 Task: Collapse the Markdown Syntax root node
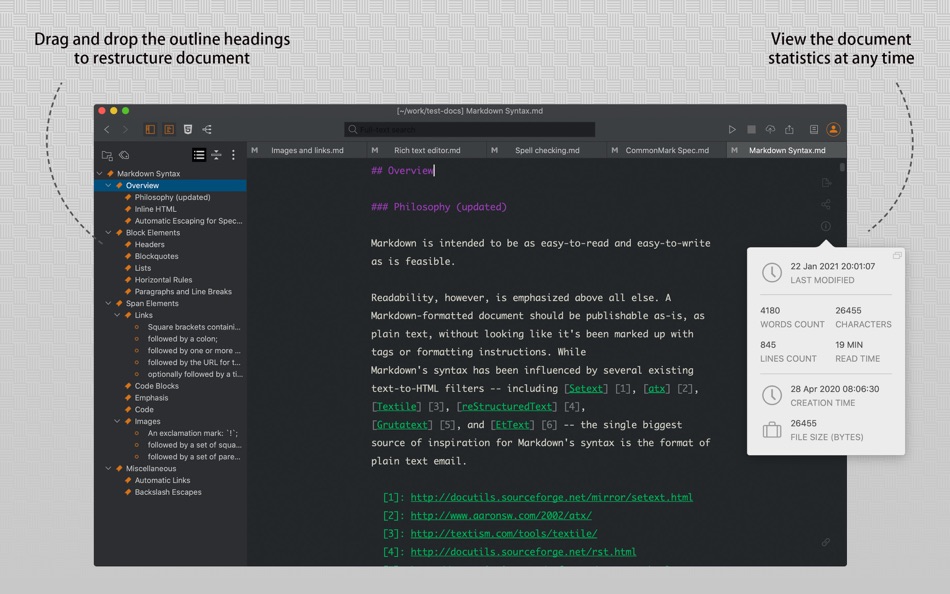click(99, 173)
